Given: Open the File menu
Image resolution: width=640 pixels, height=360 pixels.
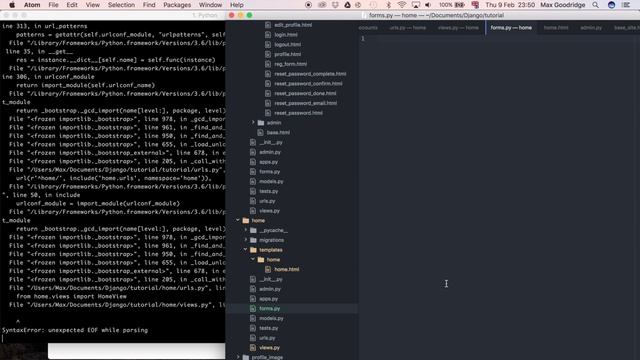Looking at the screenshot, I should click(53, 5).
